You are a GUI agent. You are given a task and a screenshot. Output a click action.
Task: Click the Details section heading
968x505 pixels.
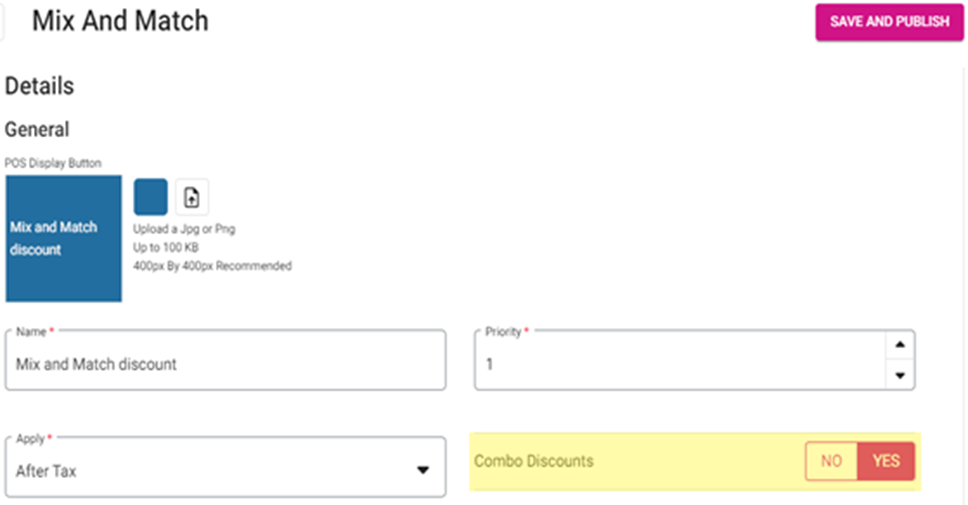click(x=40, y=86)
